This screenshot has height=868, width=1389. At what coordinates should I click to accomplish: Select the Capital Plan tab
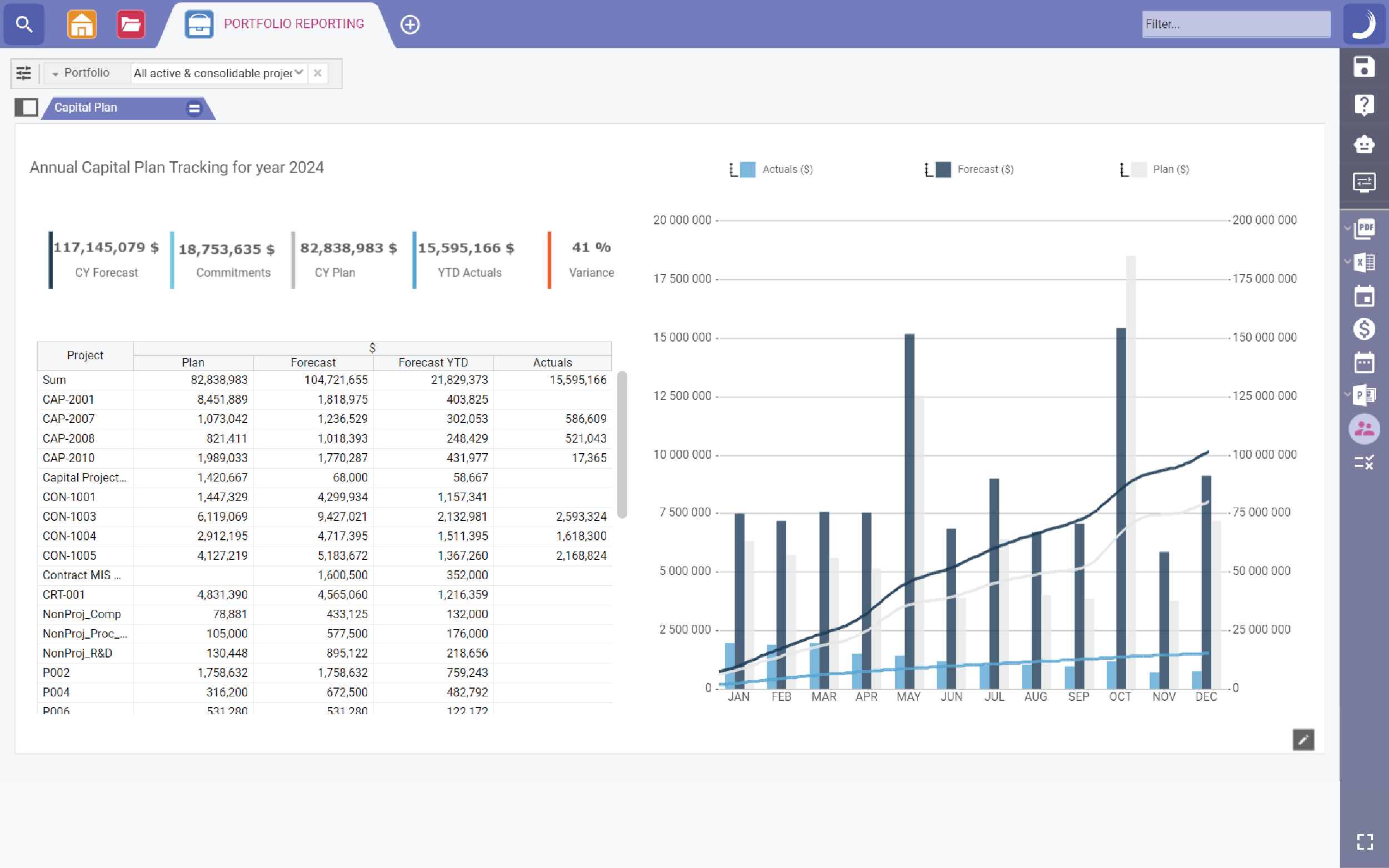point(86,107)
